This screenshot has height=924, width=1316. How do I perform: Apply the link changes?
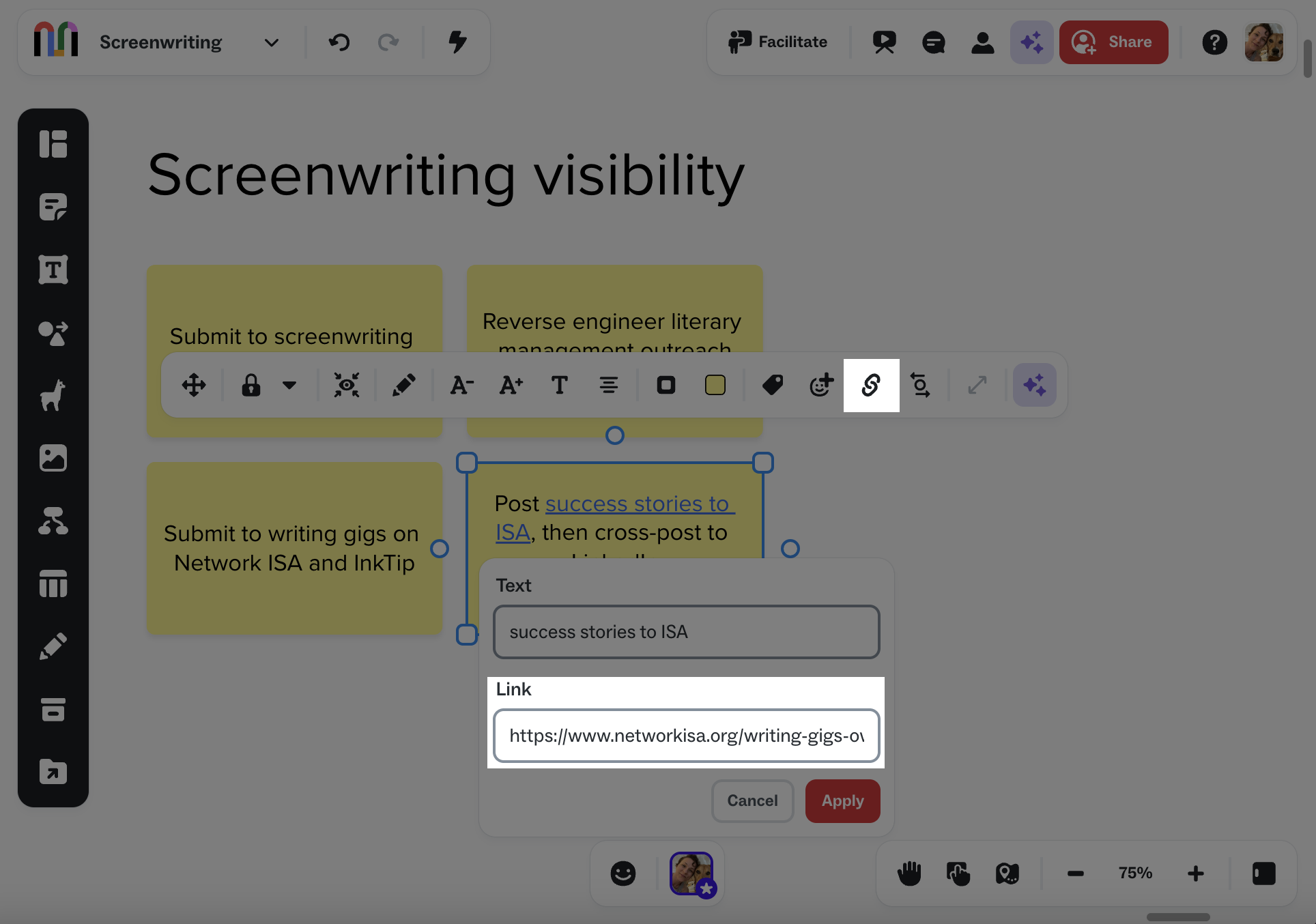(842, 800)
